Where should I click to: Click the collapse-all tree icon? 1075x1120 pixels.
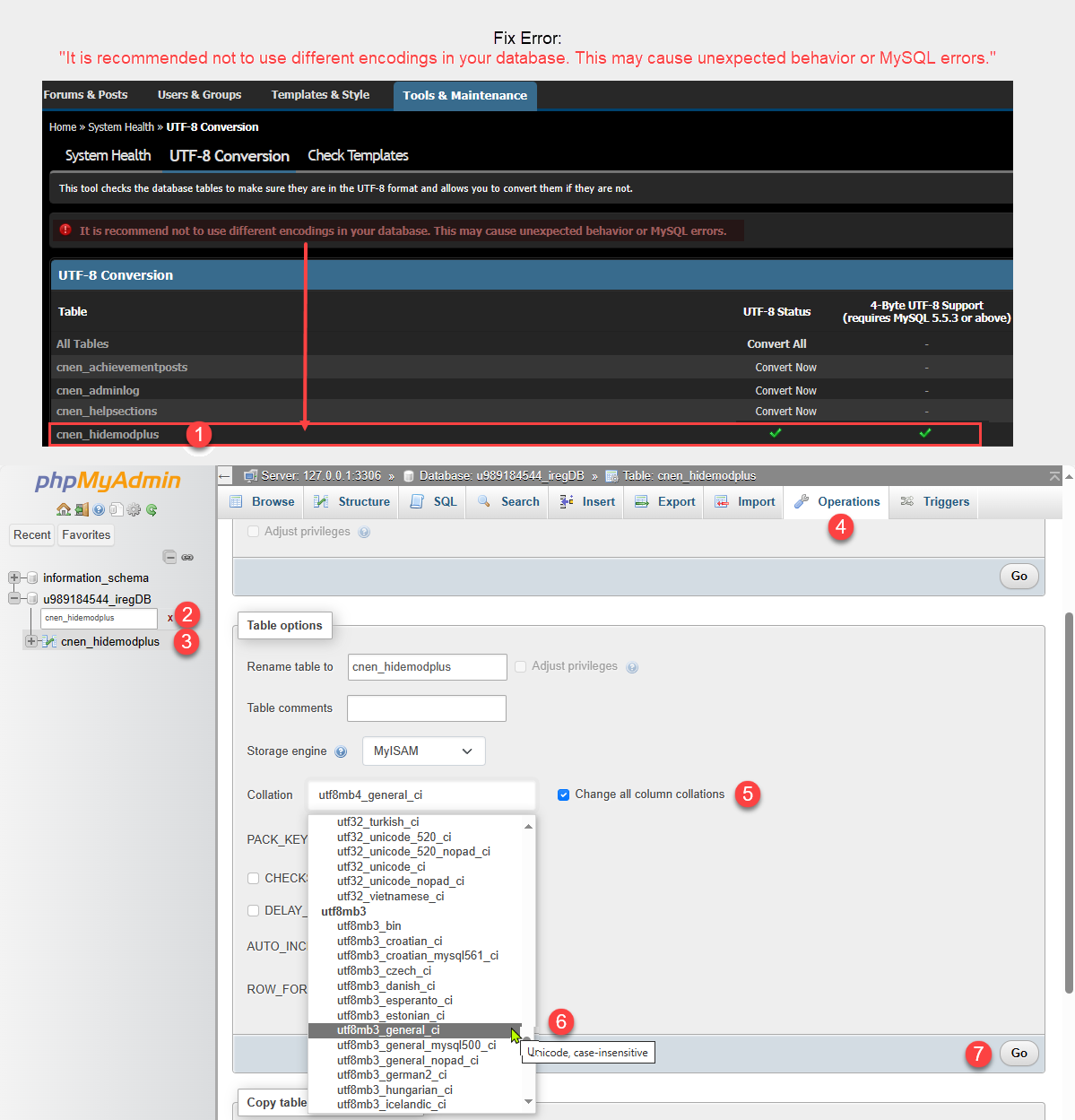tap(169, 557)
